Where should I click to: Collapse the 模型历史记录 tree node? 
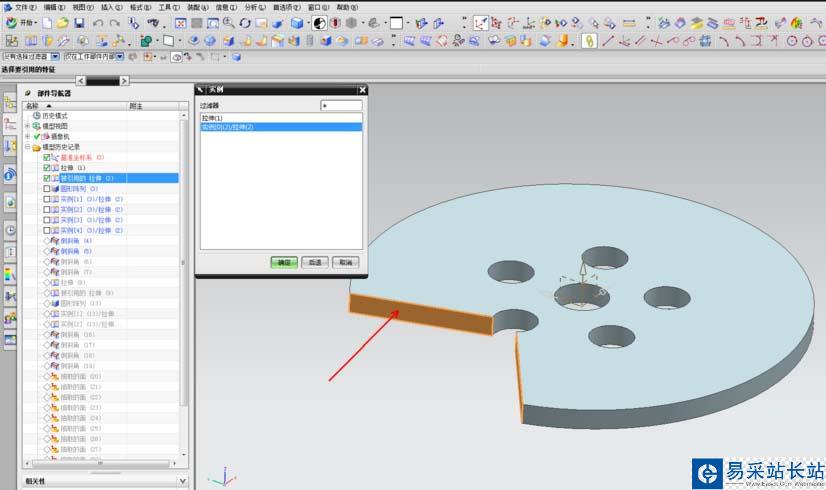tap(27, 147)
